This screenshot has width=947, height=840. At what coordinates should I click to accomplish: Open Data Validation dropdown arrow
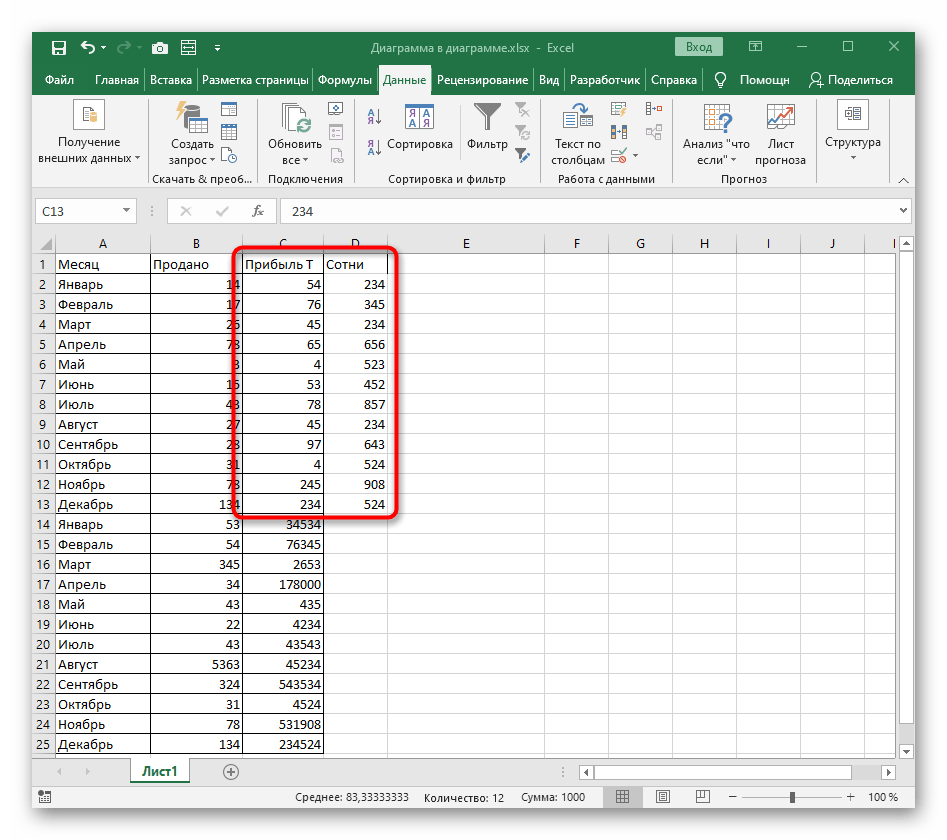coord(635,156)
